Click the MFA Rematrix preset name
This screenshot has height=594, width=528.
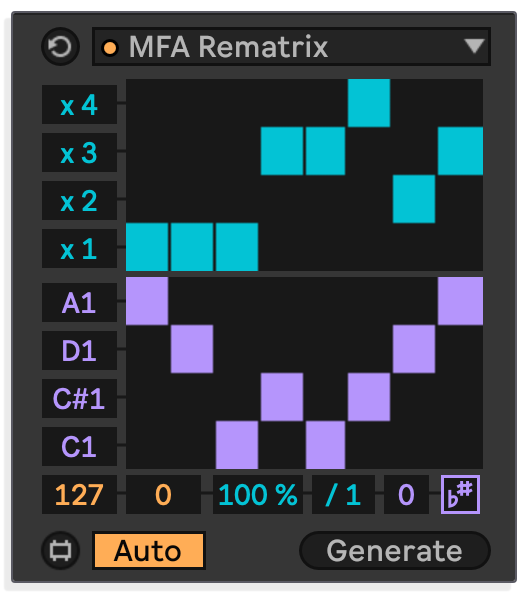tap(228, 47)
